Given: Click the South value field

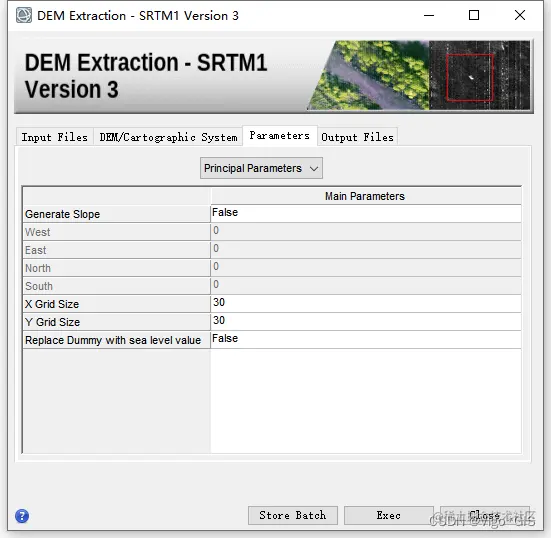Looking at the screenshot, I should [x=366, y=285].
